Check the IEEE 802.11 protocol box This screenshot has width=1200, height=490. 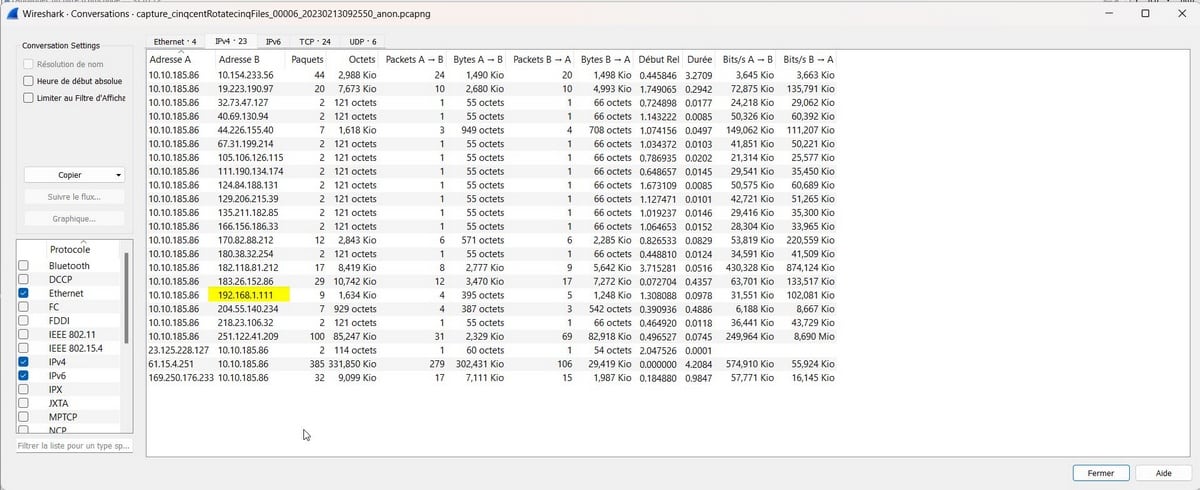24,334
